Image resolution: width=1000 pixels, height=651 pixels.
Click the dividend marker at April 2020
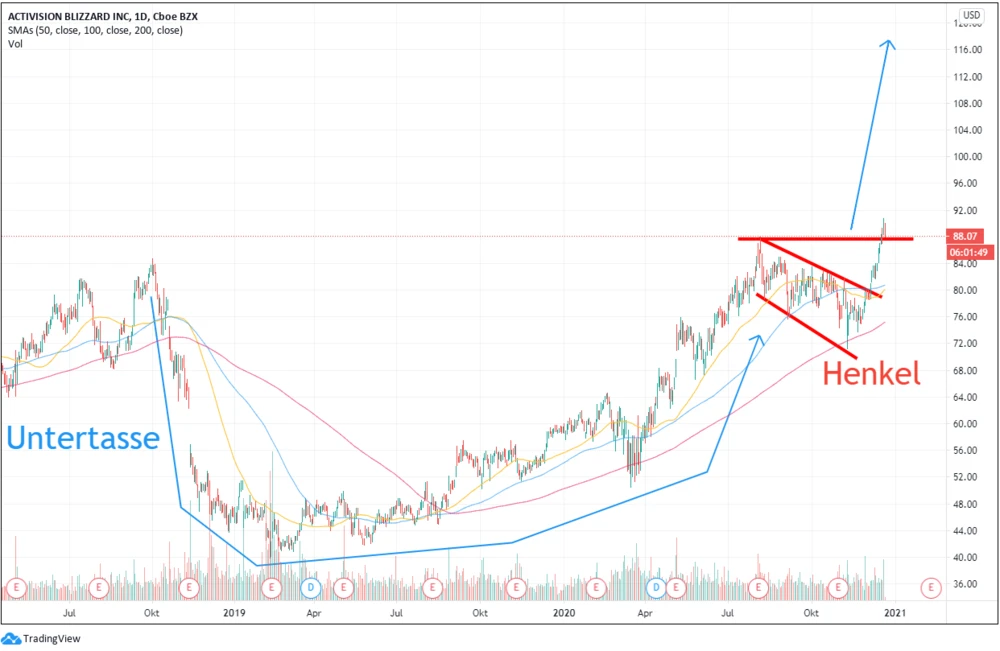click(656, 586)
